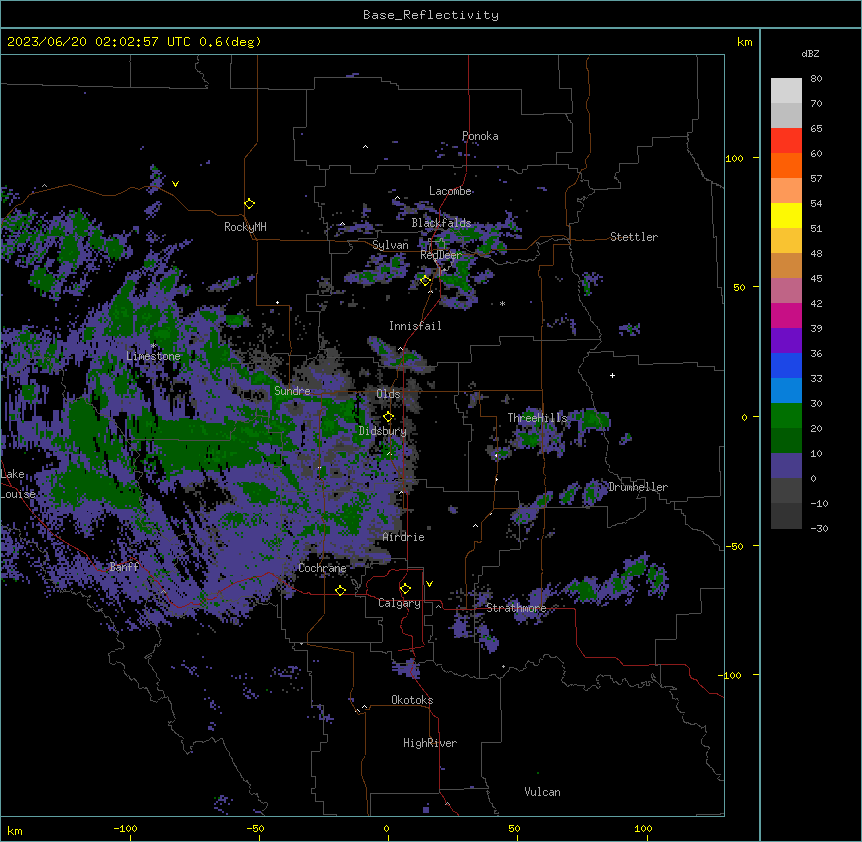
Task: Click the RedDeer city label
Action: click(441, 255)
